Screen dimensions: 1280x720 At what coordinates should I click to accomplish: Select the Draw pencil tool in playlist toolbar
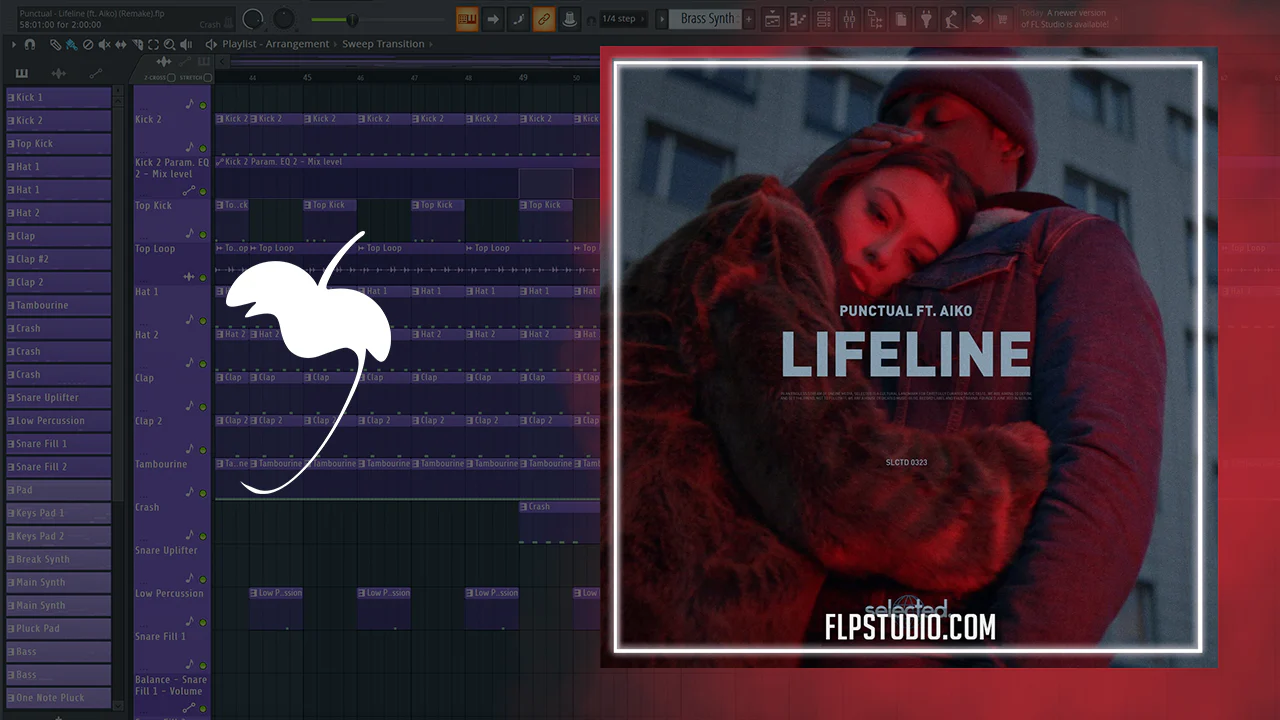pos(56,44)
